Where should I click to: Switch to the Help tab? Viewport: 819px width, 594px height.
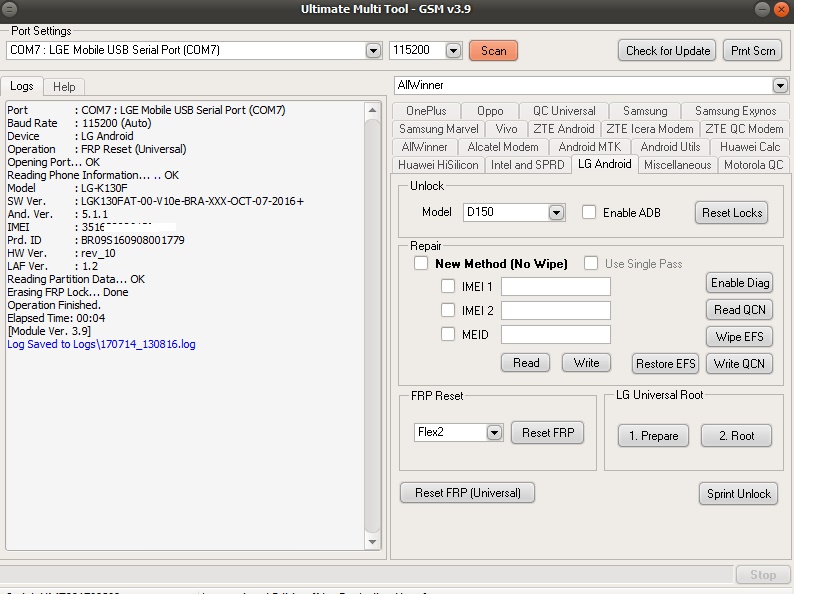tap(64, 87)
